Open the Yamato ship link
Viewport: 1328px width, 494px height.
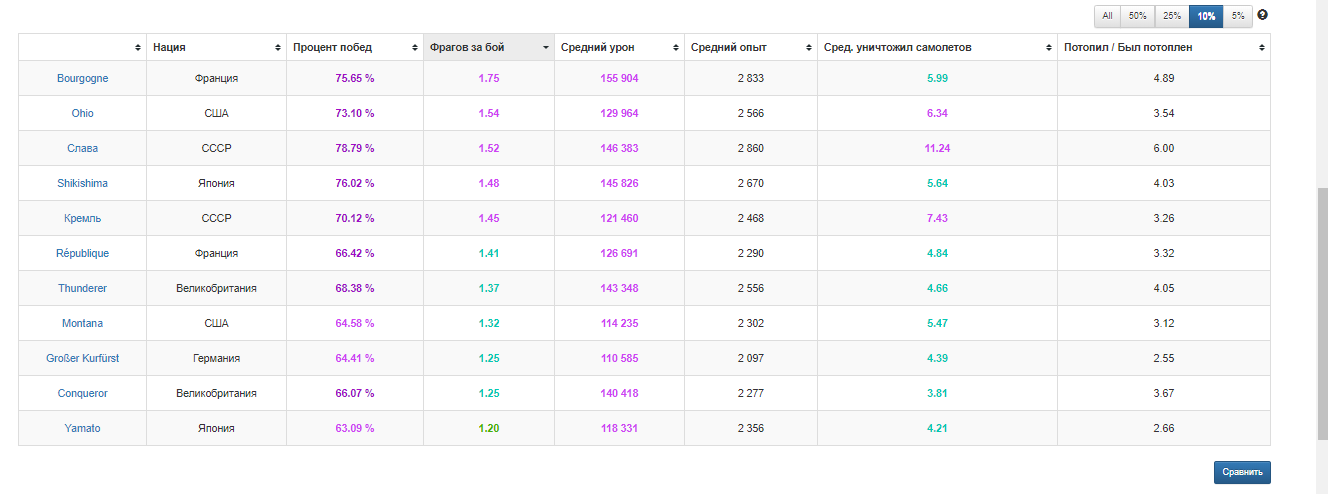83,428
